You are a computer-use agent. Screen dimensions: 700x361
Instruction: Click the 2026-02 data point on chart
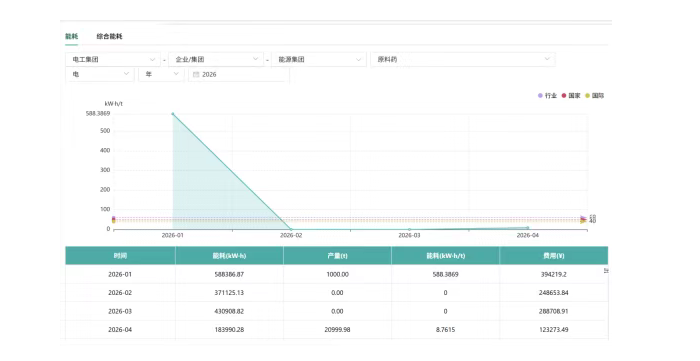[x=291, y=229]
